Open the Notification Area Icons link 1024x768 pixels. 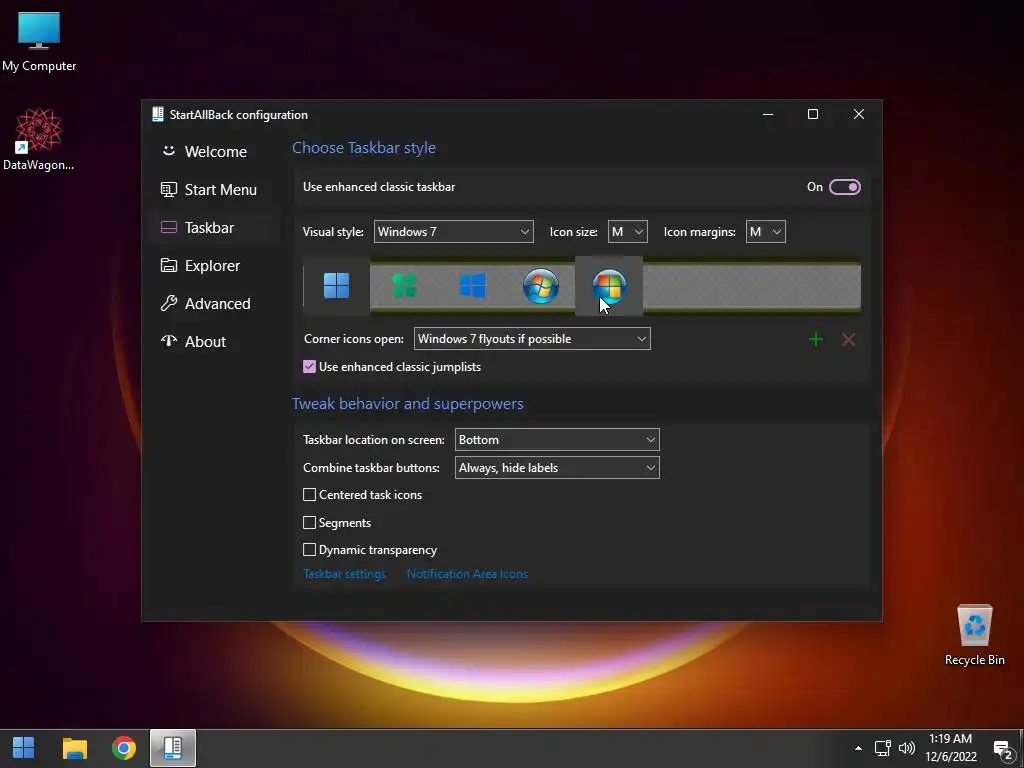(467, 574)
